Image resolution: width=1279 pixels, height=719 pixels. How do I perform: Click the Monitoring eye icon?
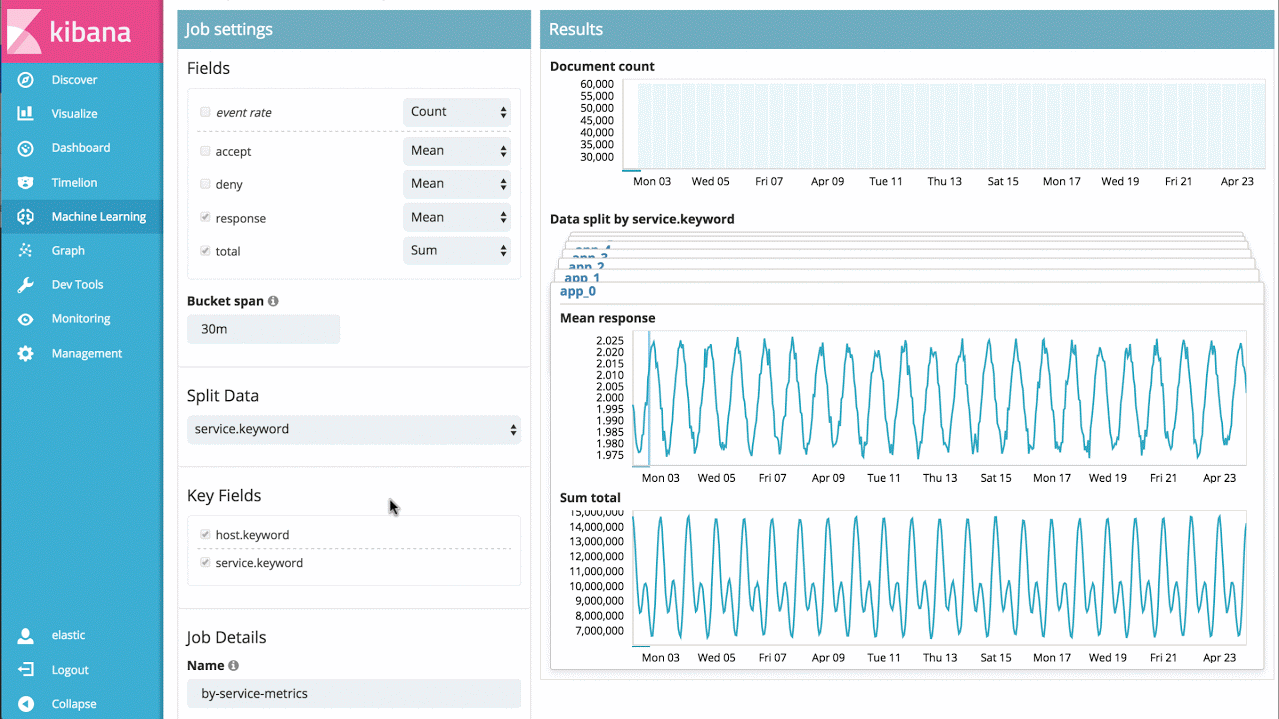[x=26, y=319]
